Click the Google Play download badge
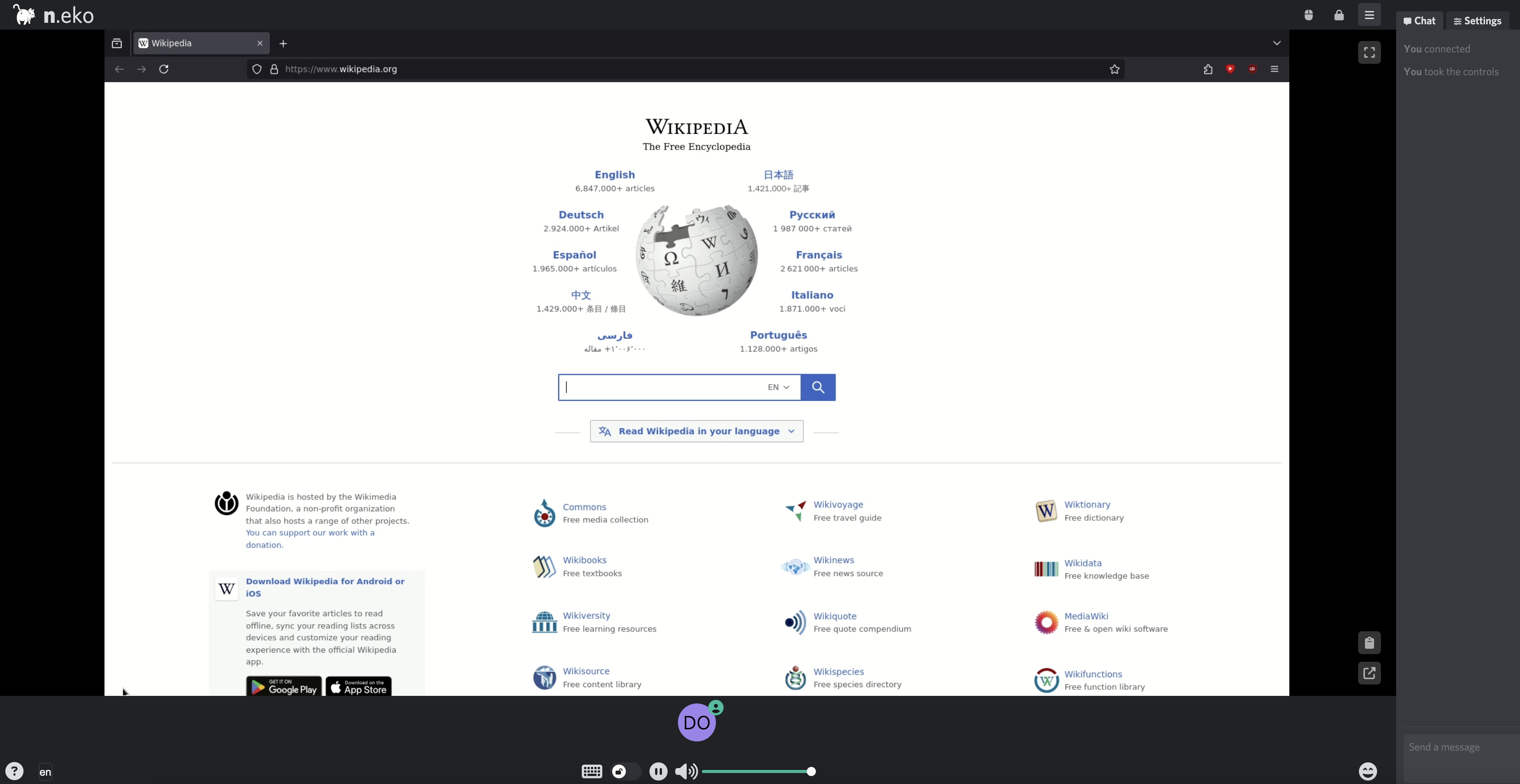 [x=284, y=686]
